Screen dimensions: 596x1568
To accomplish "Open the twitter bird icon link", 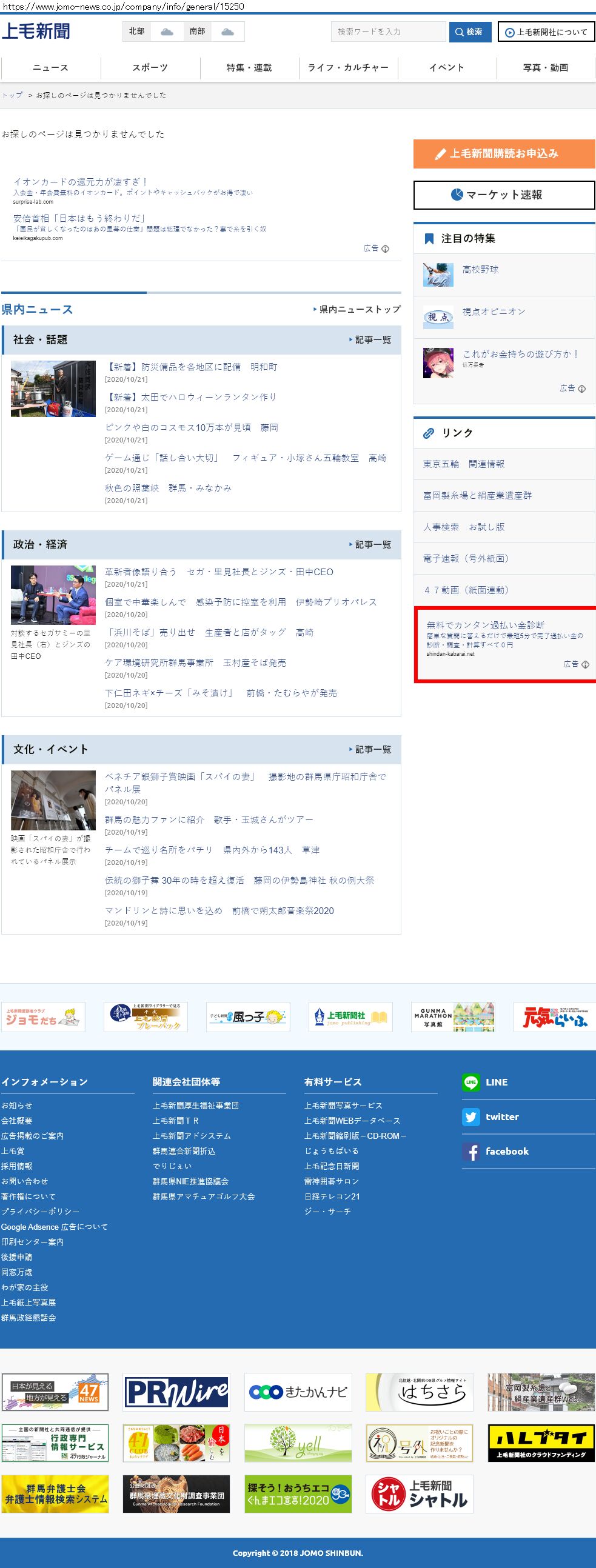I will tap(470, 1116).
